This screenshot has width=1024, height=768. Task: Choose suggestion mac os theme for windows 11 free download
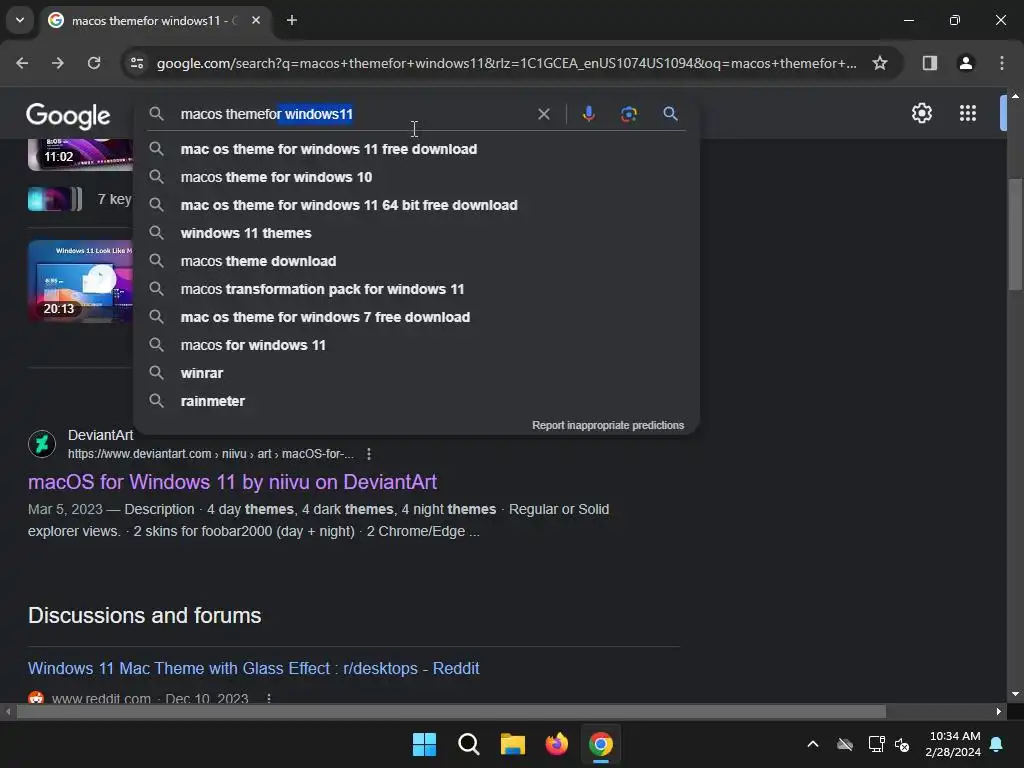coord(416,149)
